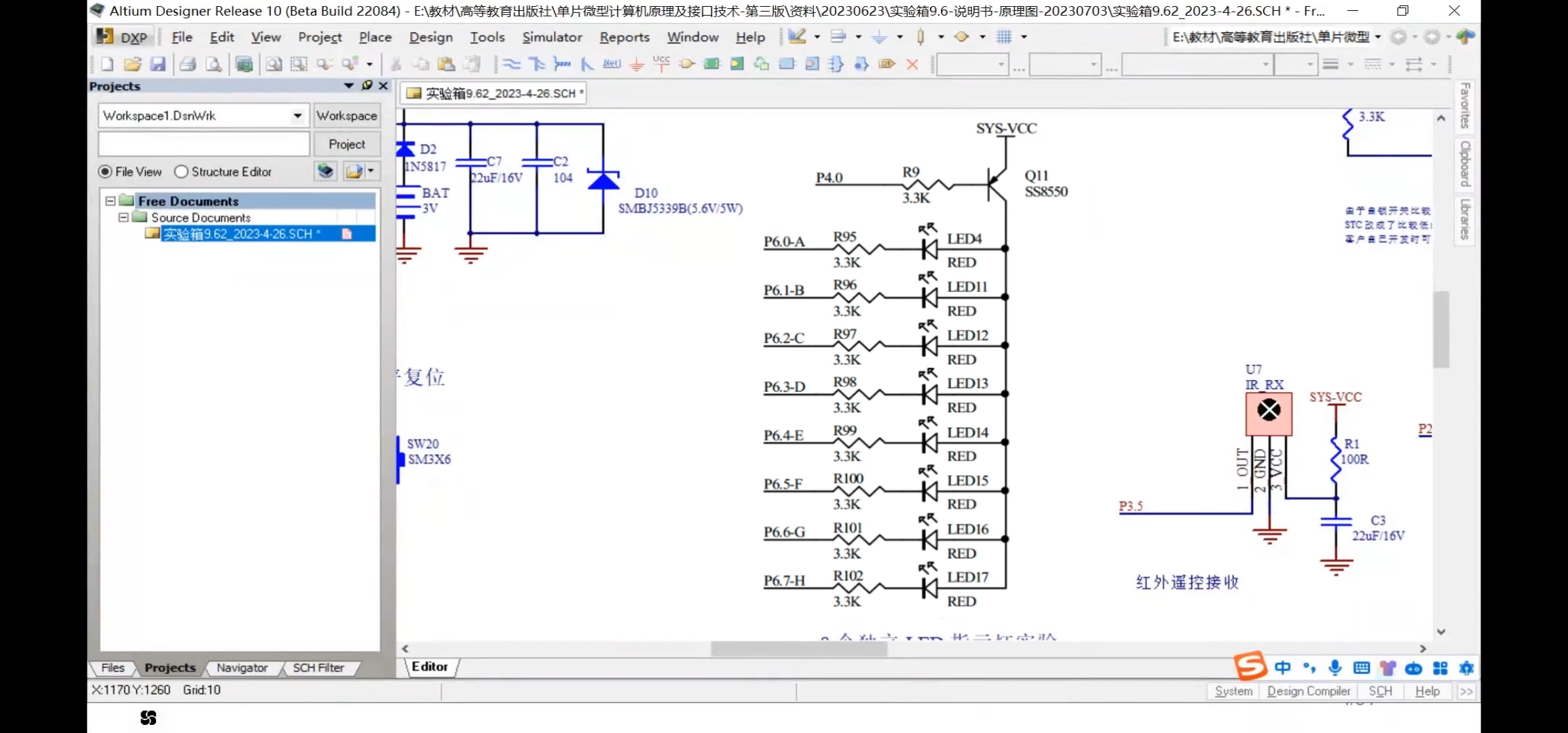Open the file path address dropdown
The image size is (1568, 733).
click(x=1378, y=37)
